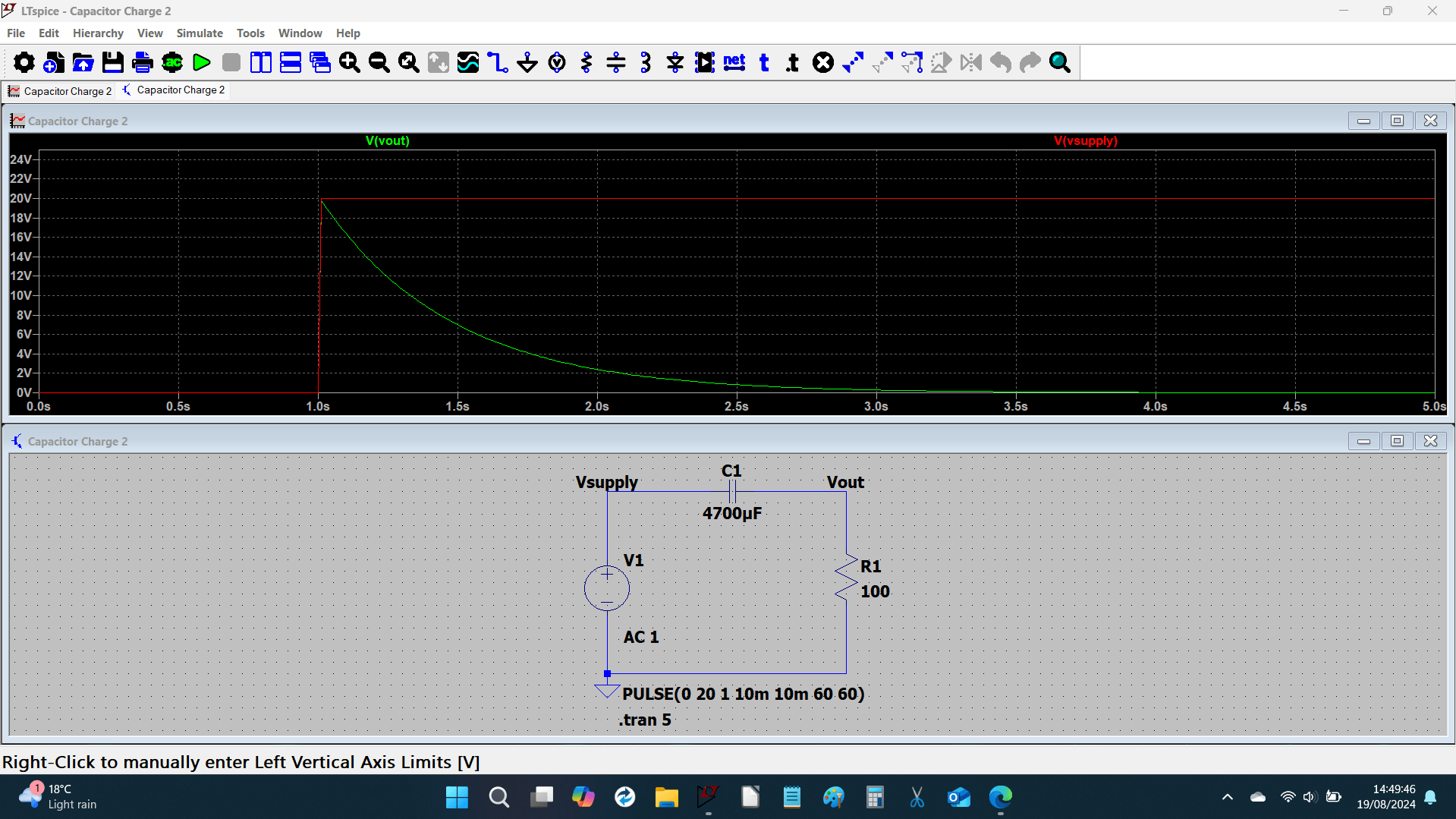Add a net label with Net icon
The width and height of the screenshot is (1456, 819).
(734, 62)
